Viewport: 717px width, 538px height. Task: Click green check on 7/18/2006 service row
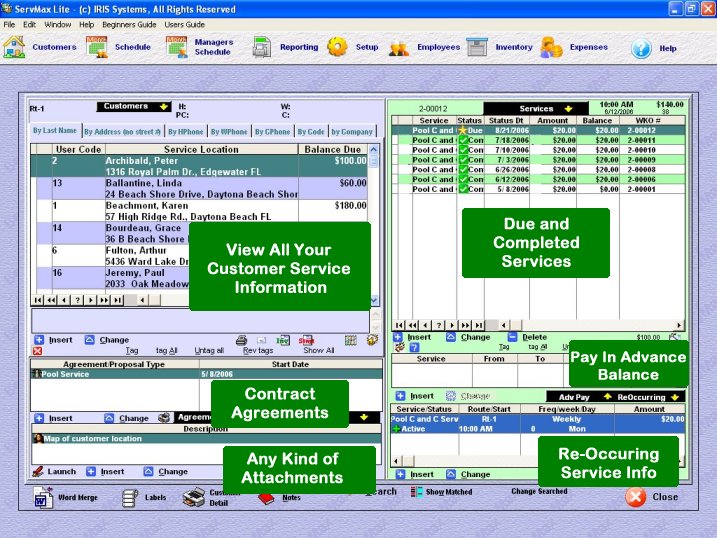click(463, 140)
